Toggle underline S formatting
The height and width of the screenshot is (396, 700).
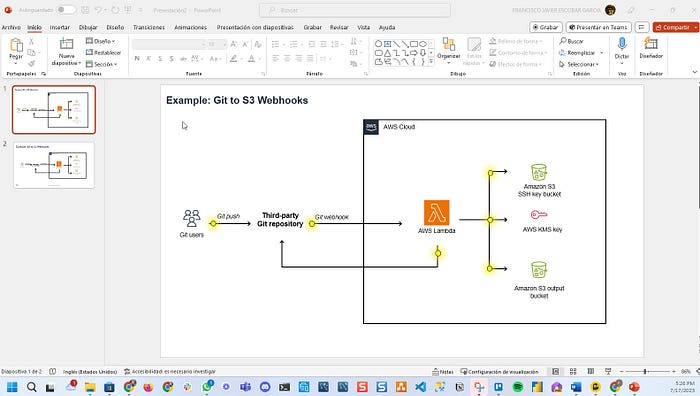160,58
